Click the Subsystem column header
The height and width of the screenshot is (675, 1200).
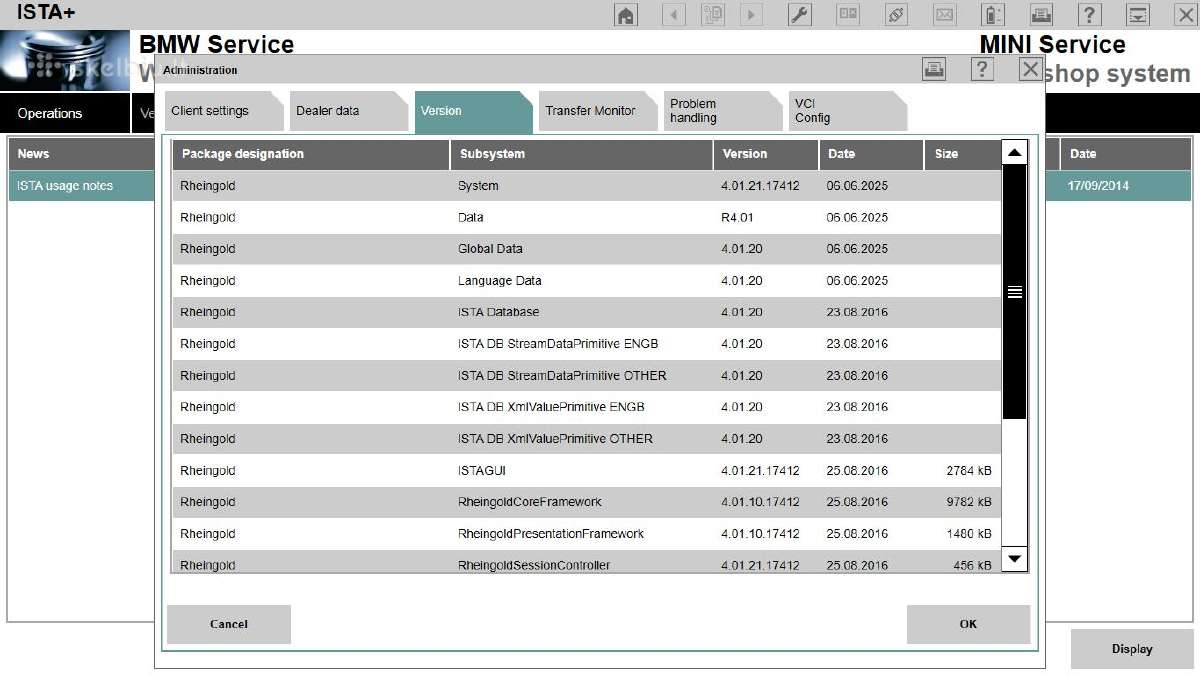[x=582, y=154]
